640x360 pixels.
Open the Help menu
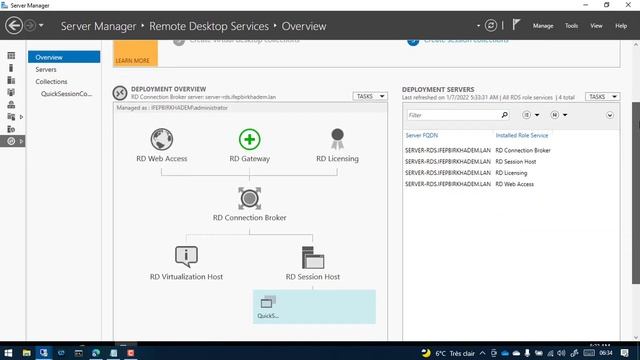click(621, 26)
